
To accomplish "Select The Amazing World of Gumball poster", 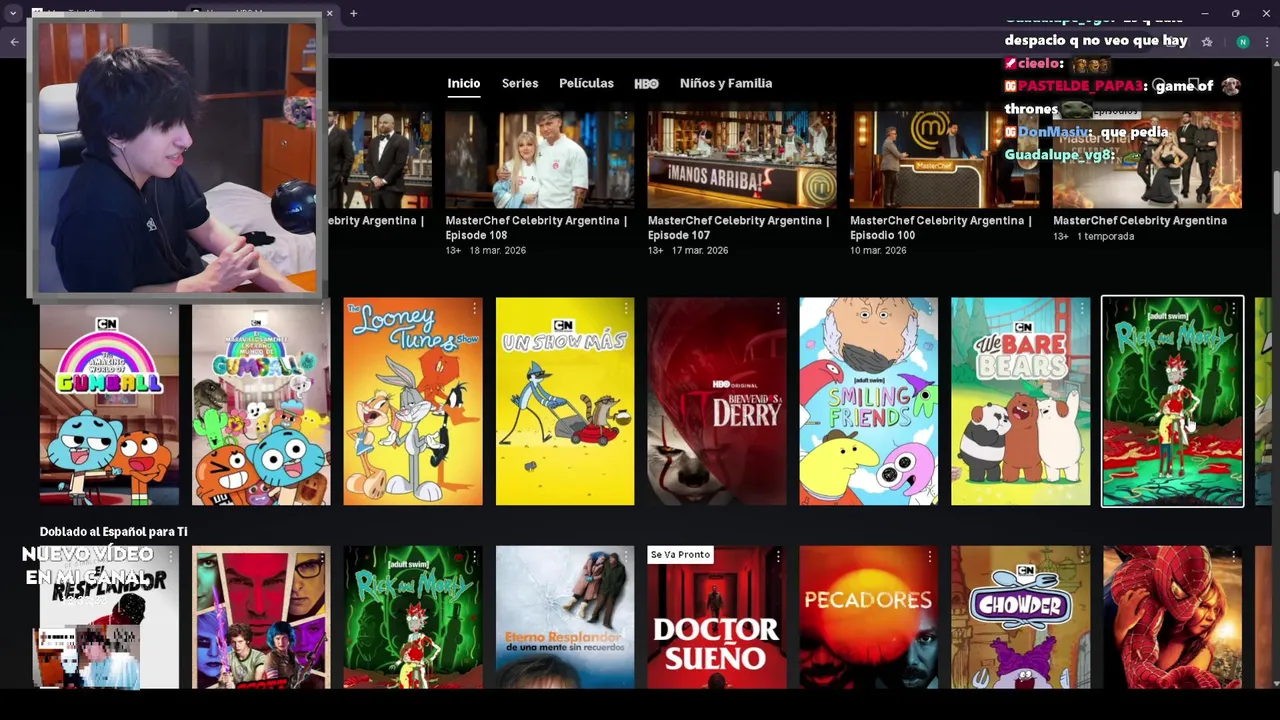I will click(x=109, y=401).
